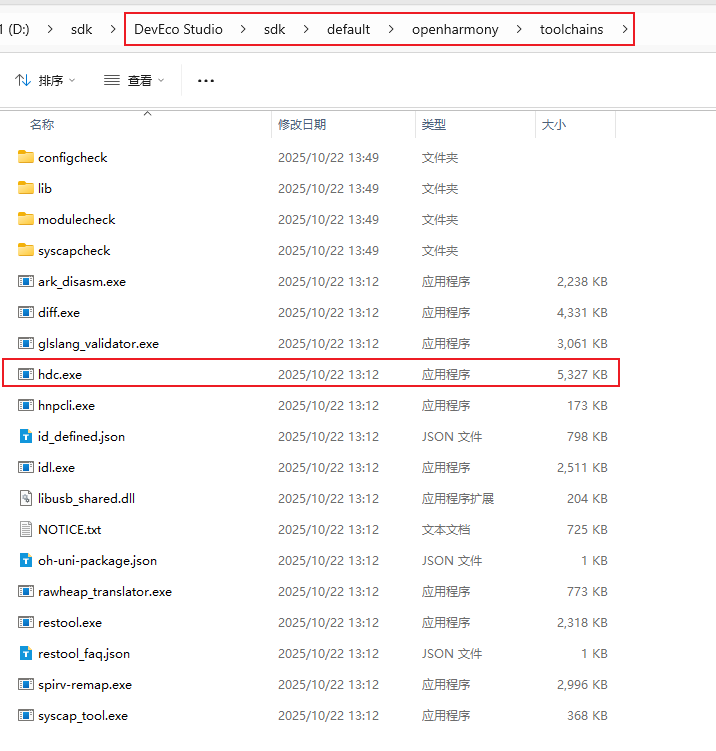Open the three-dots more options menu

206,80
